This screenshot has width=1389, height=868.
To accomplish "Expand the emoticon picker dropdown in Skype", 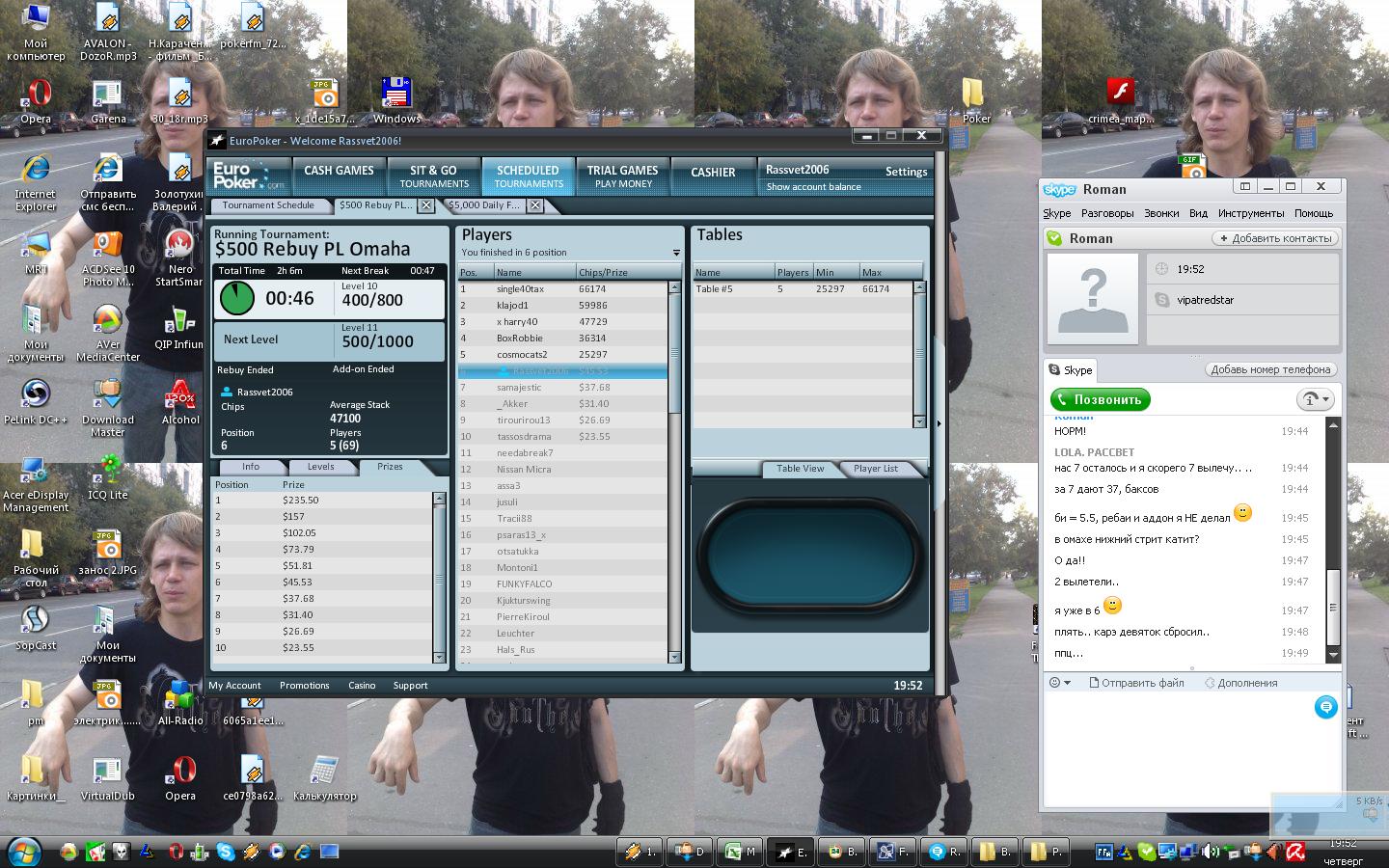I will pos(1060,683).
